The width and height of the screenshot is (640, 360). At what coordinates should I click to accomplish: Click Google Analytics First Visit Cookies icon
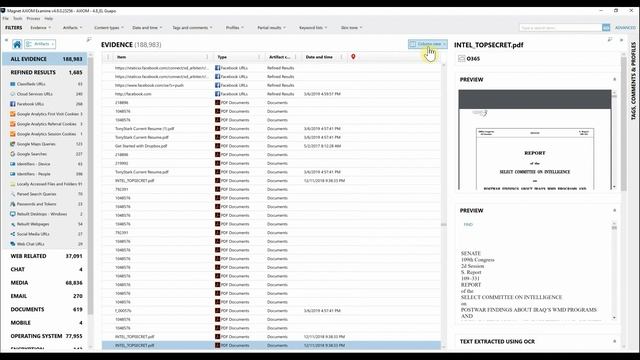(x=13, y=114)
